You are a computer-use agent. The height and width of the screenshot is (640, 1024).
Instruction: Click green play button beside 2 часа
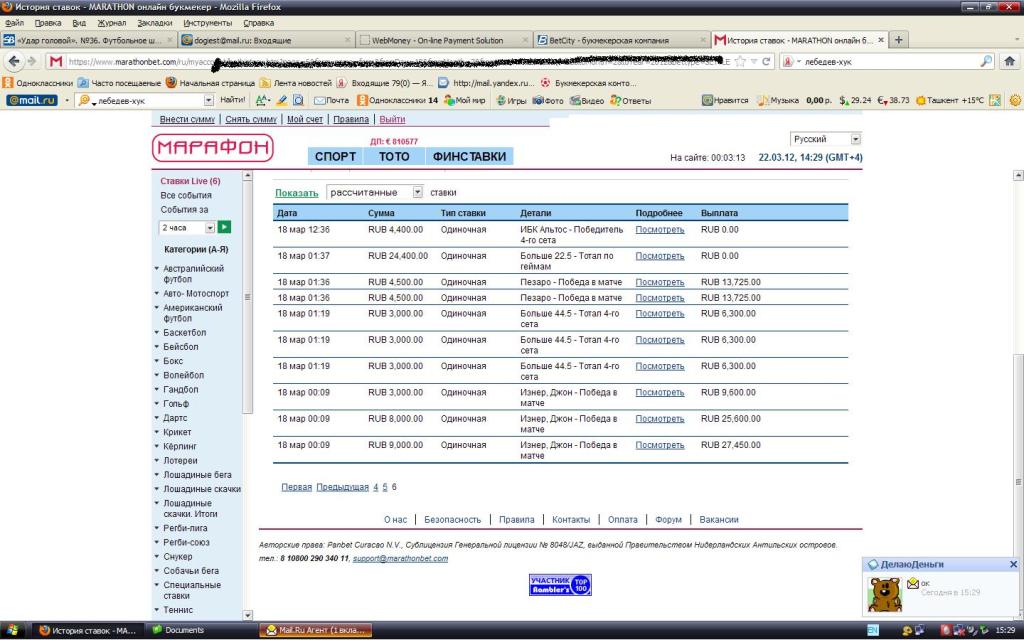point(224,227)
